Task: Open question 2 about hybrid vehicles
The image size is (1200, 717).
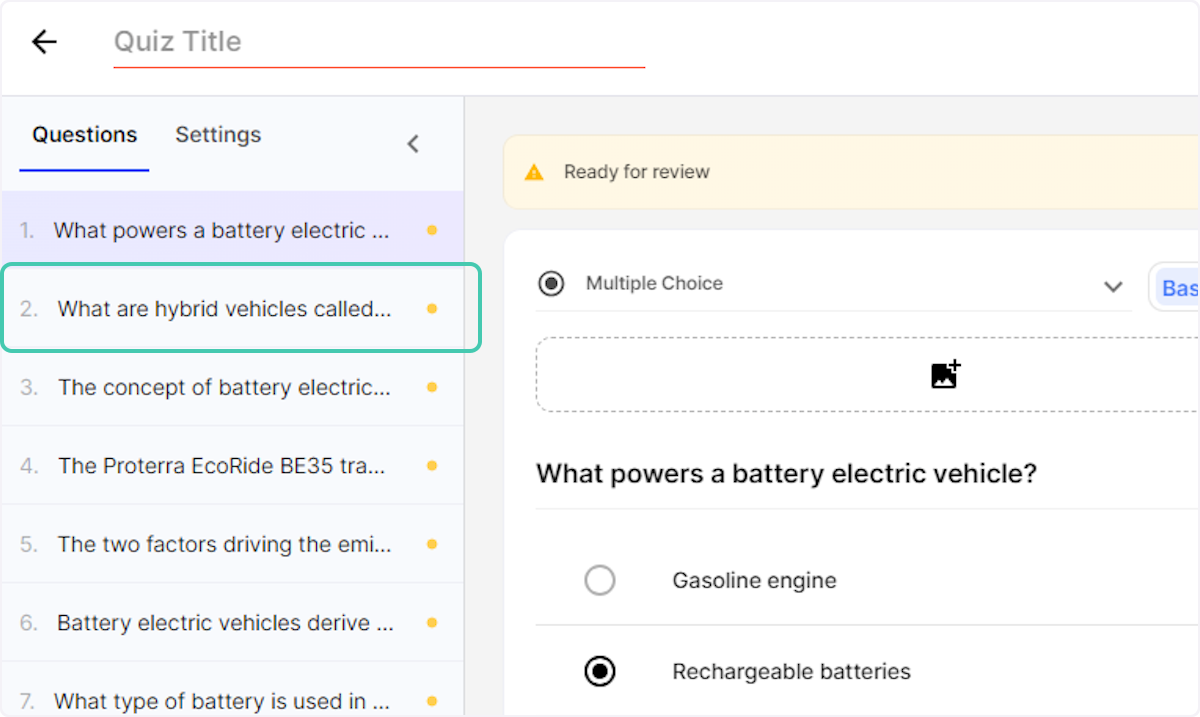Action: pos(224,309)
